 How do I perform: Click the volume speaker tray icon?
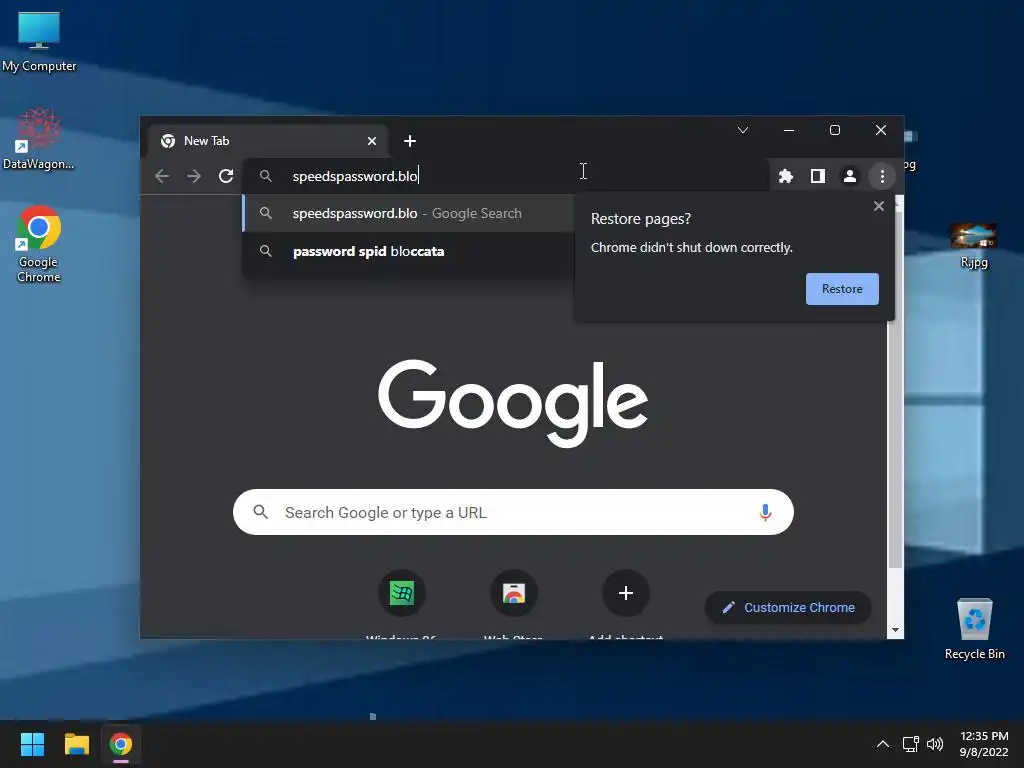pyautogui.click(x=935, y=744)
